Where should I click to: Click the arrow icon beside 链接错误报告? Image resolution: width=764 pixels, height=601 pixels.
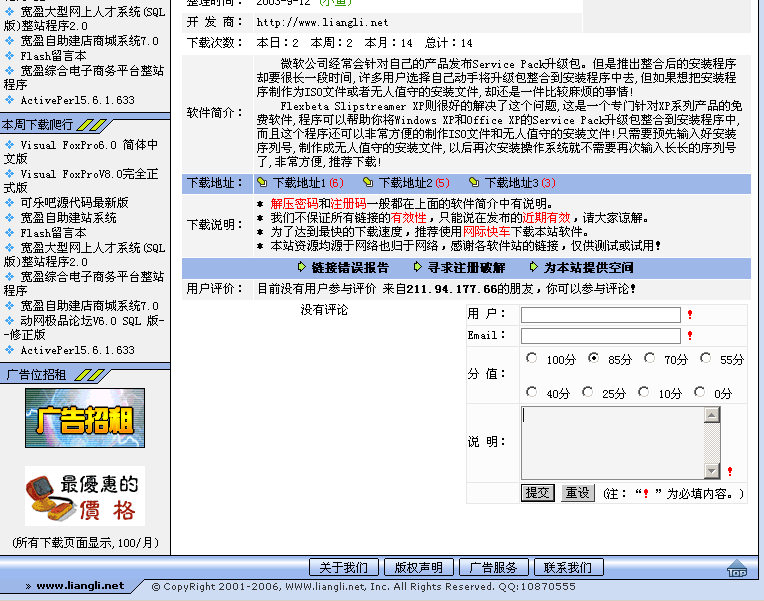(x=303, y=267)
